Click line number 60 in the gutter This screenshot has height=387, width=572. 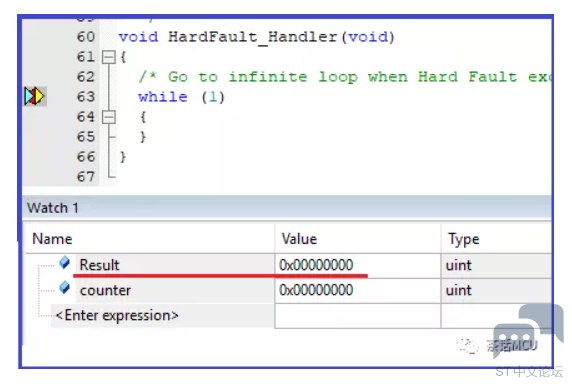[86, 37]
